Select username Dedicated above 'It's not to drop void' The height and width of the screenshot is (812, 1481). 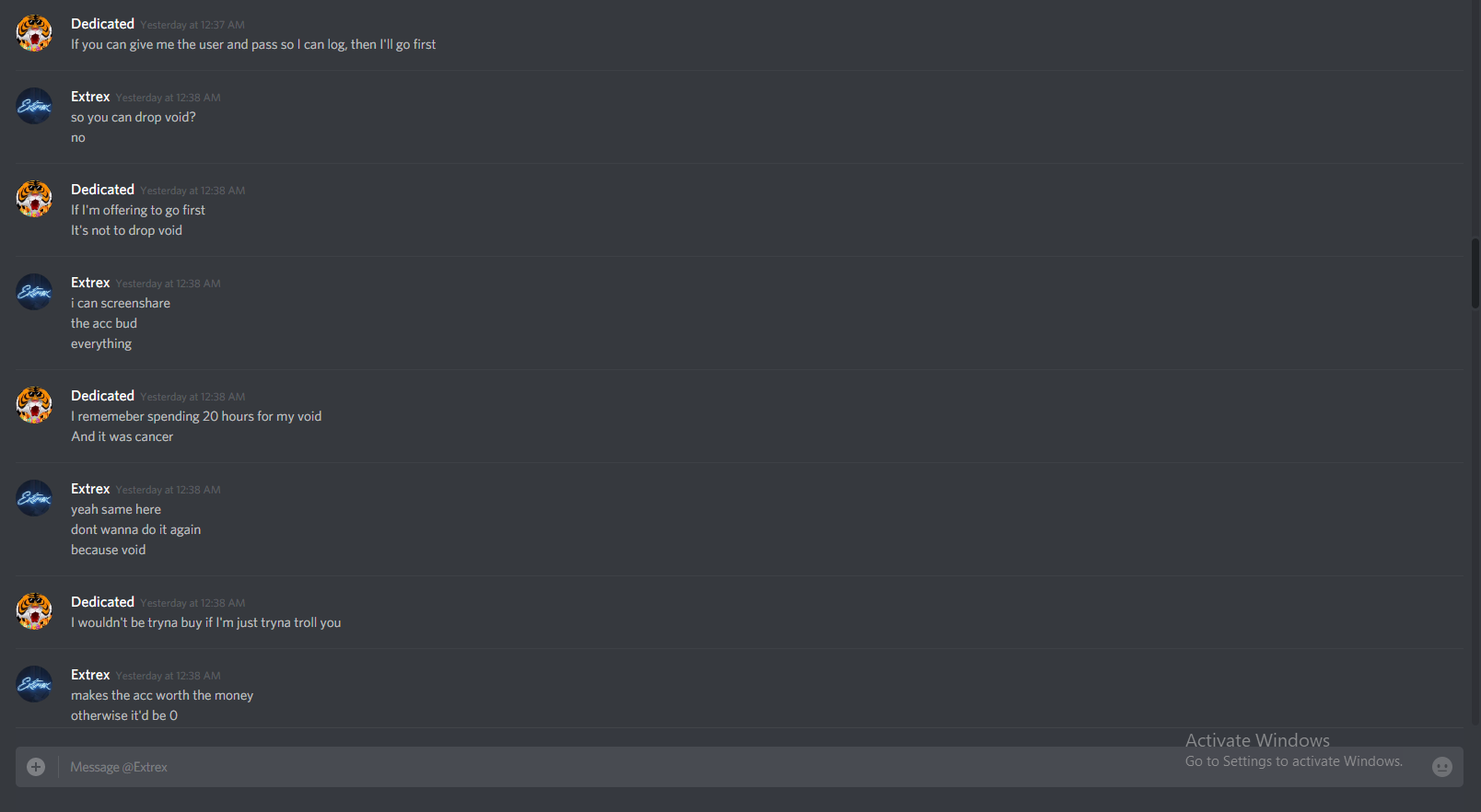pos(102,190)
